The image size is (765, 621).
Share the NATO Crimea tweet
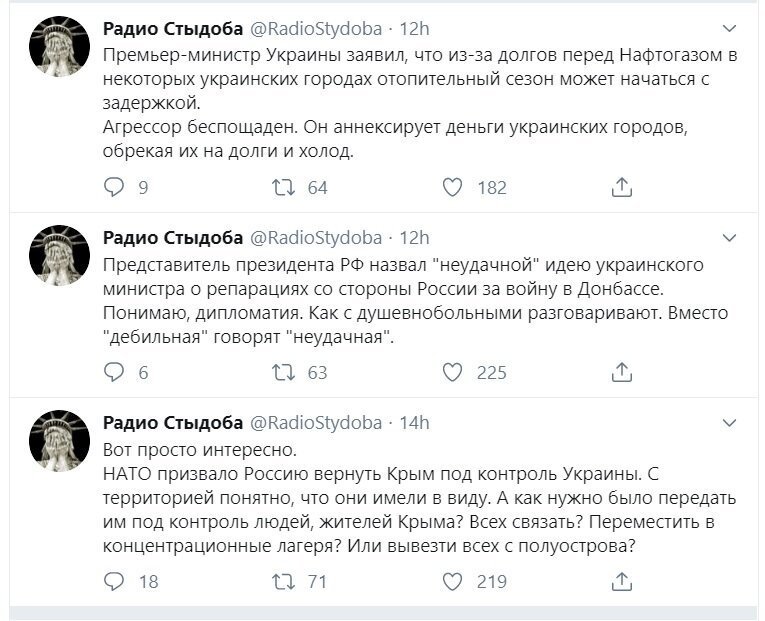point(622,581)
